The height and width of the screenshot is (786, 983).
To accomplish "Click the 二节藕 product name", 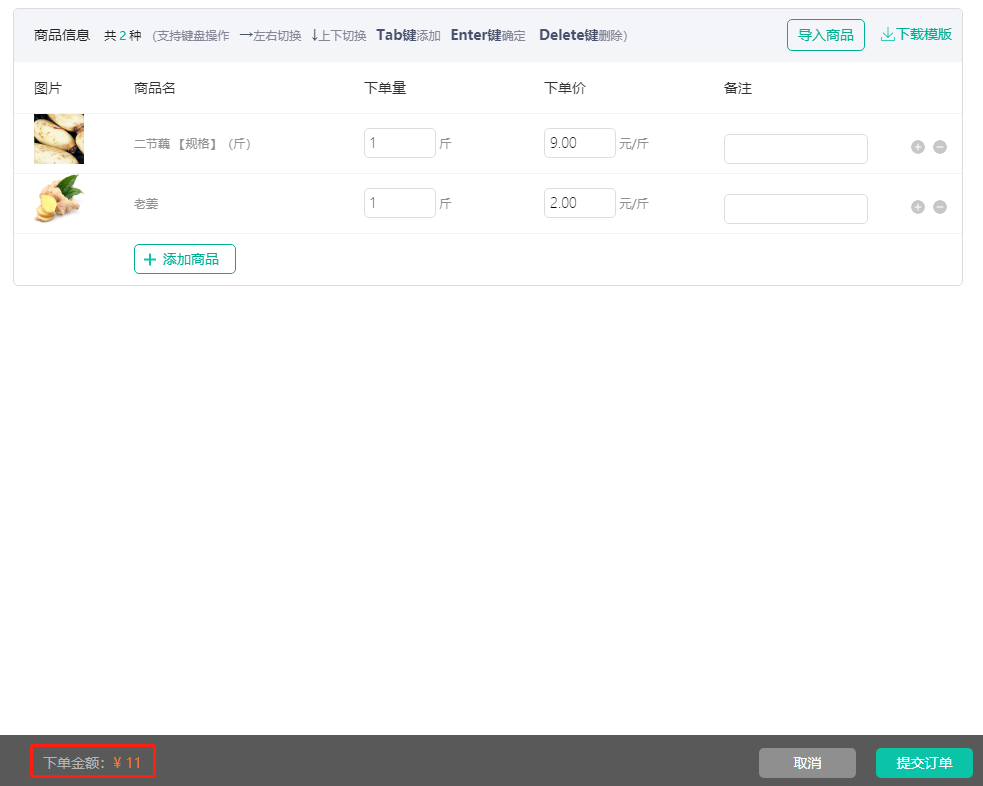I will click(192, 144).
